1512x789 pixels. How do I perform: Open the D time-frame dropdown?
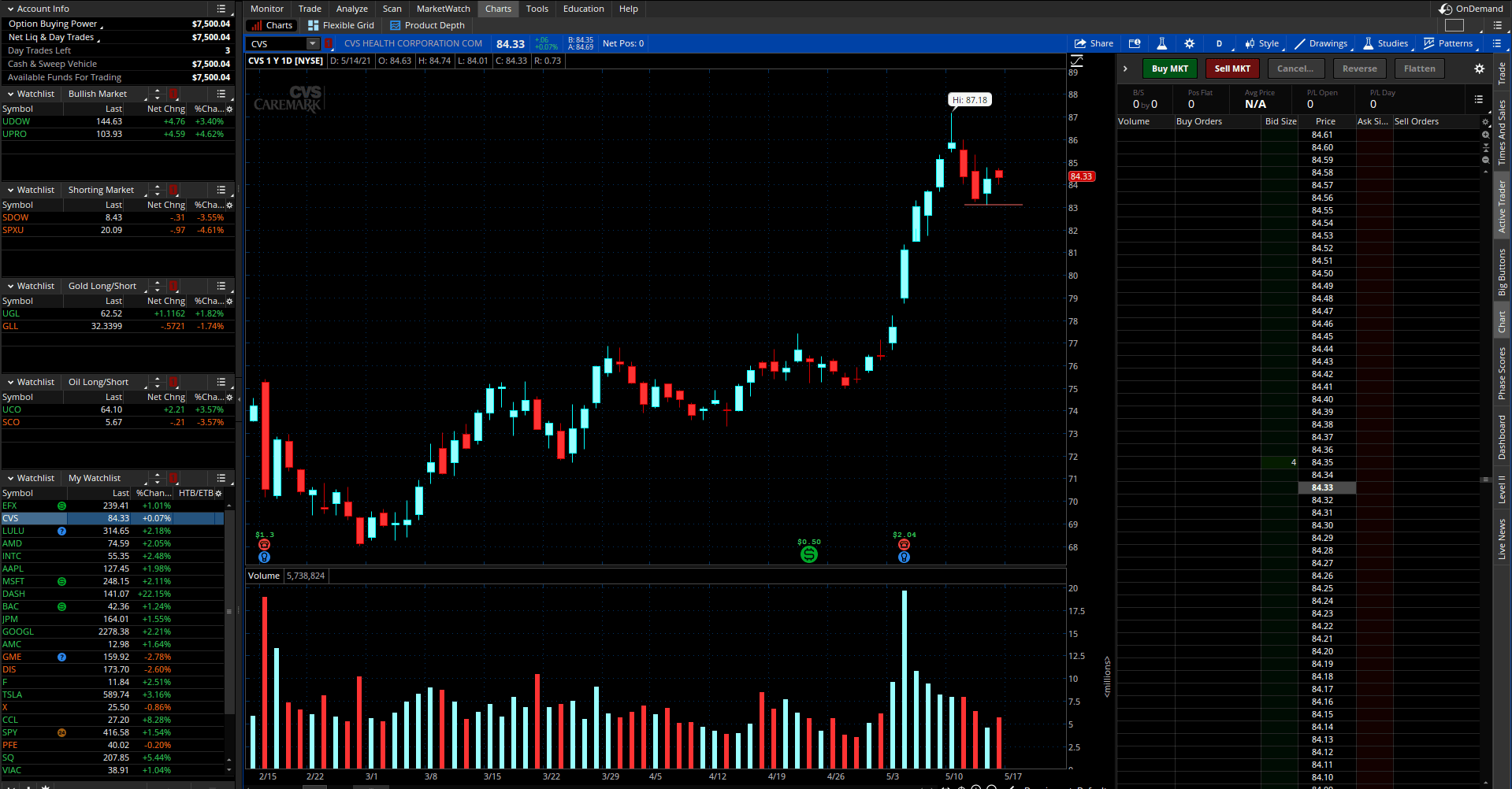[1218, 43]
